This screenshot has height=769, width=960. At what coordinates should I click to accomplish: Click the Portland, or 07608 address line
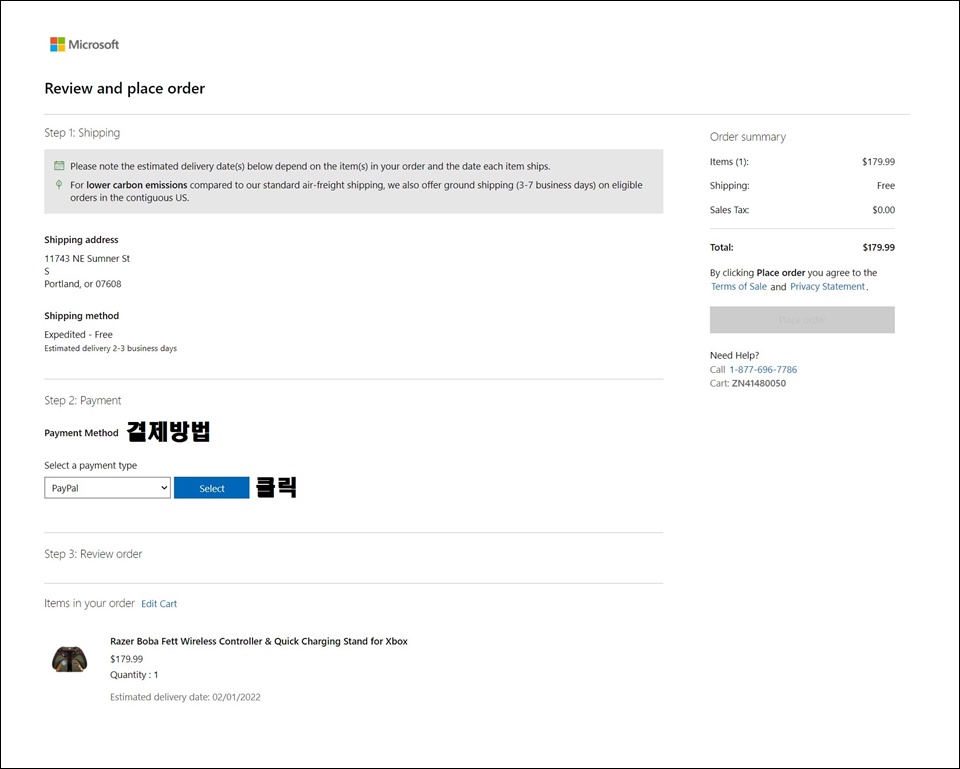(83, 284)
